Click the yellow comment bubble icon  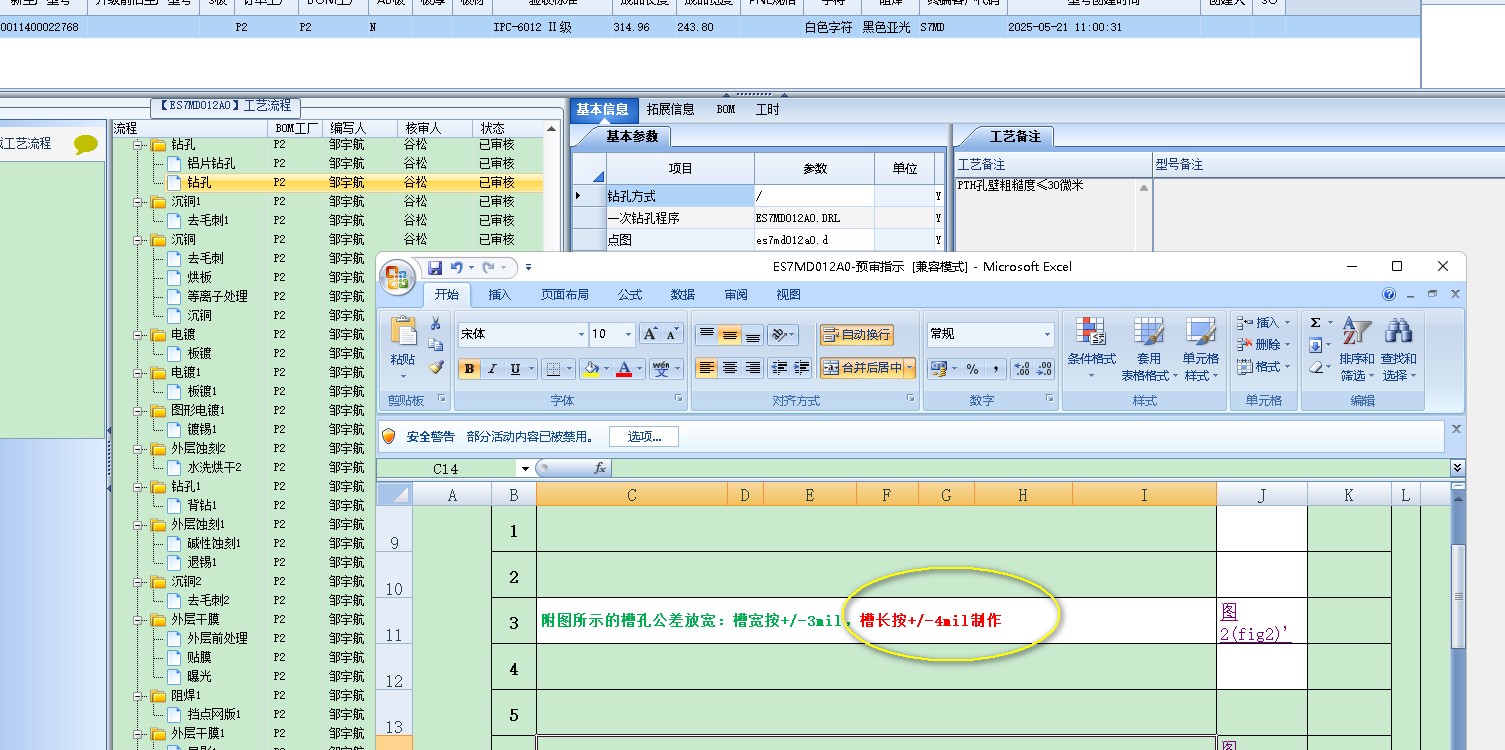[x=86, y=145]
